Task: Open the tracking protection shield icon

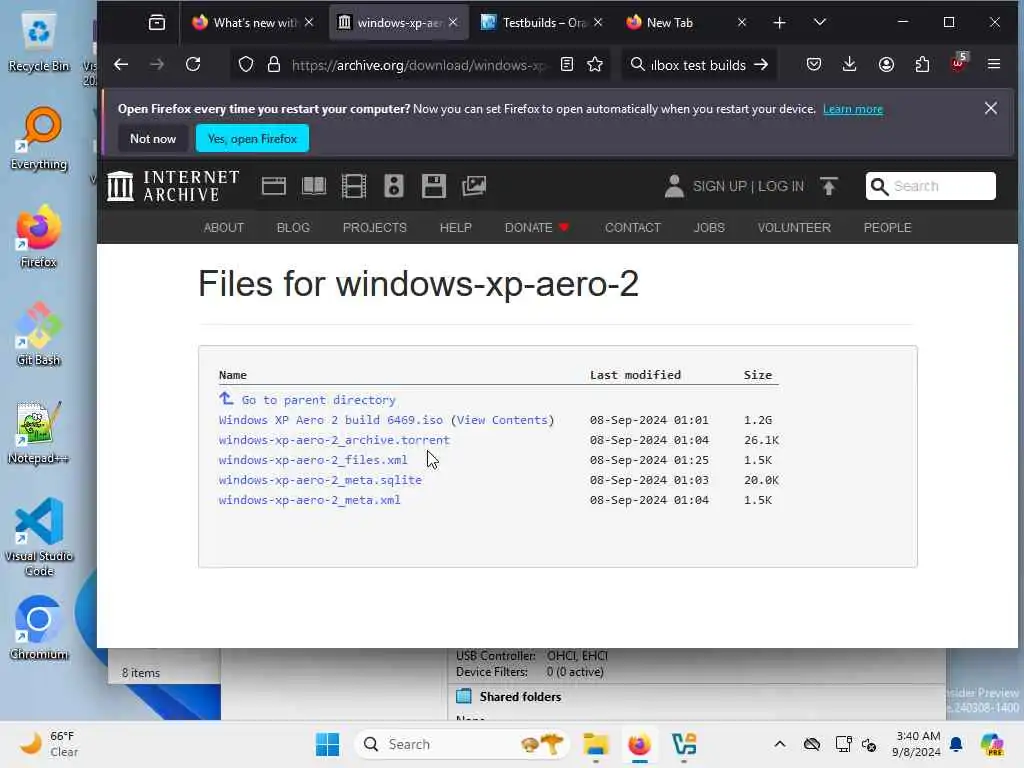Action: click(246, 65)
